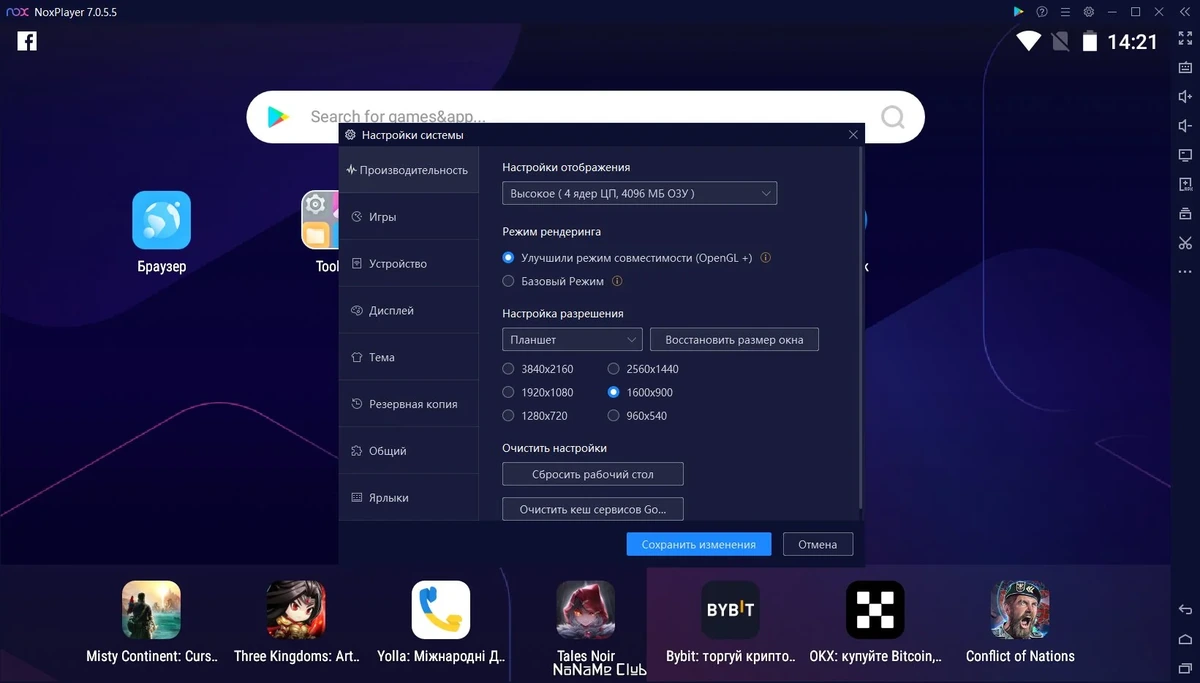
Task: Tap the Android recent apps button
Action: (1185, 668)
